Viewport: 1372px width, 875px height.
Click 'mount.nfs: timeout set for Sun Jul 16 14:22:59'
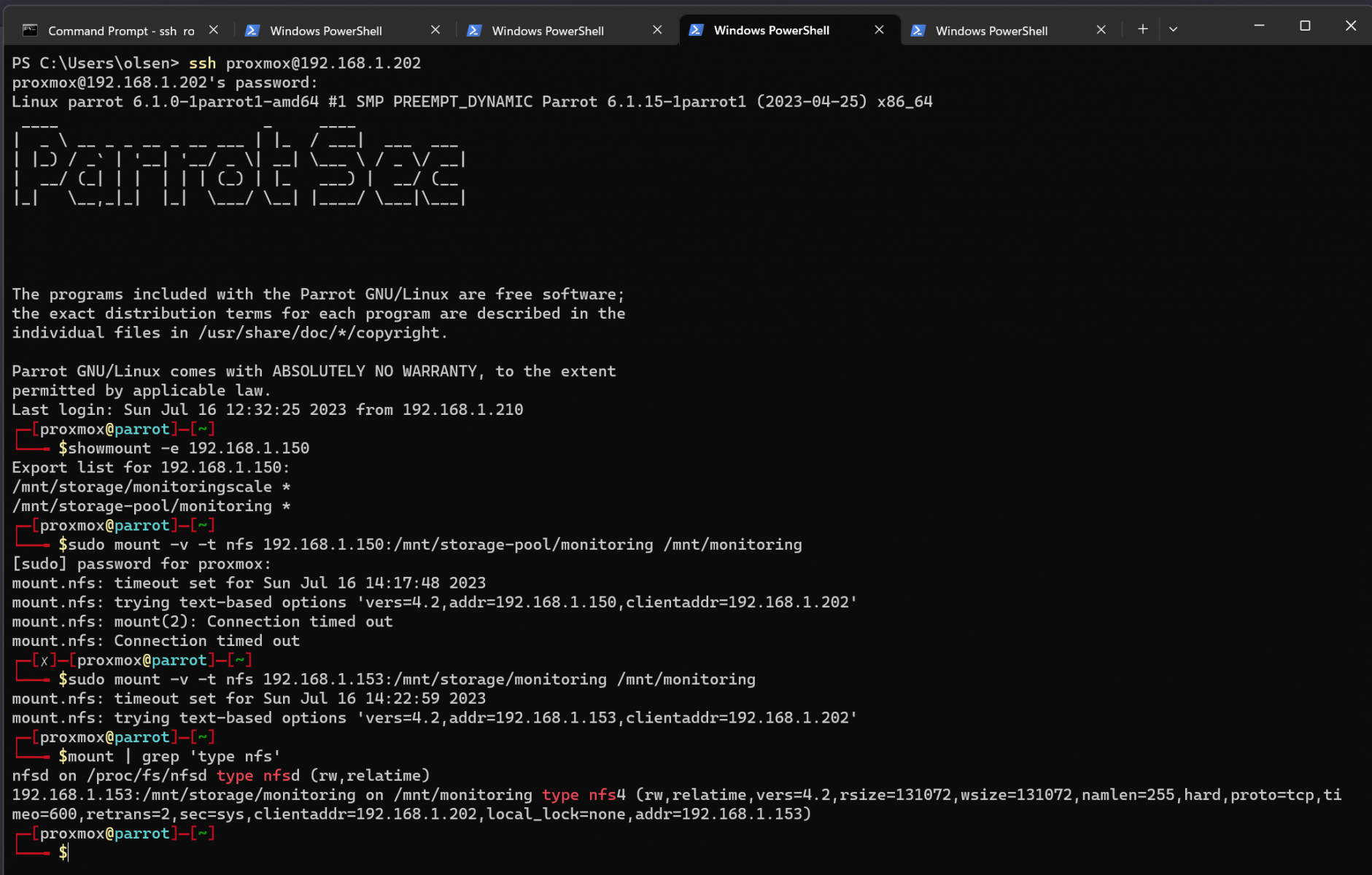[x=249, y=699]
